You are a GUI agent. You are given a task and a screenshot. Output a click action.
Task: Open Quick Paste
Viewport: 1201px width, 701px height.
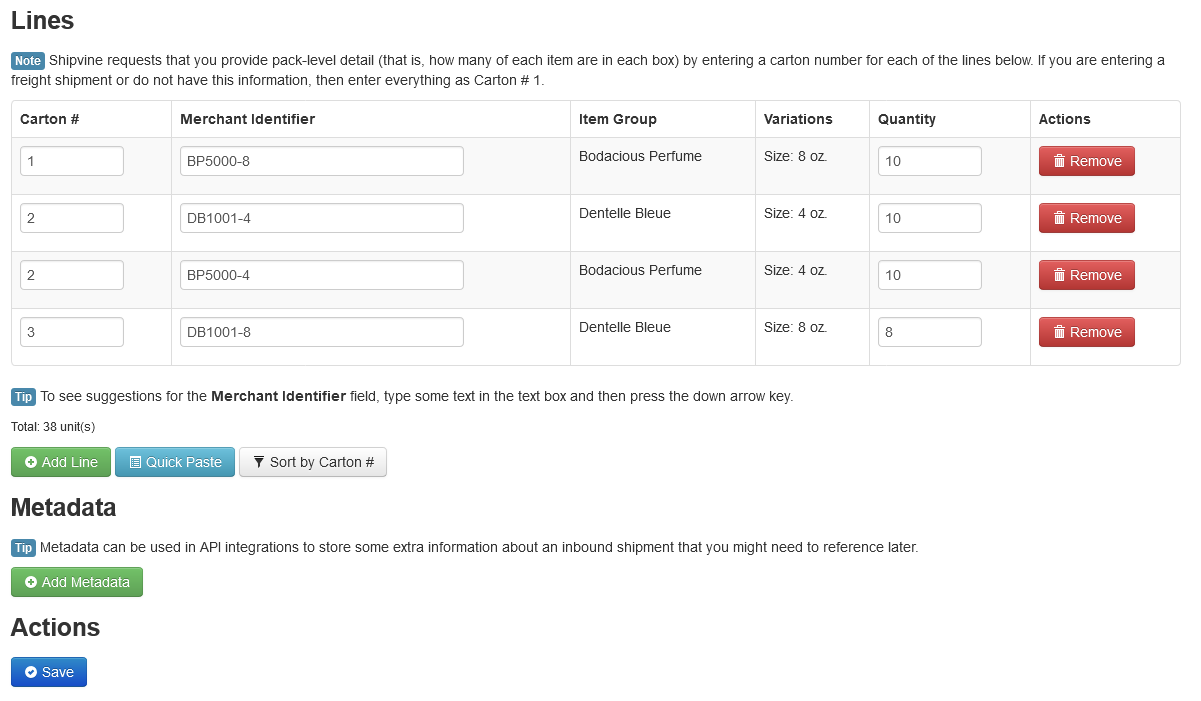(x=175, y=462)
